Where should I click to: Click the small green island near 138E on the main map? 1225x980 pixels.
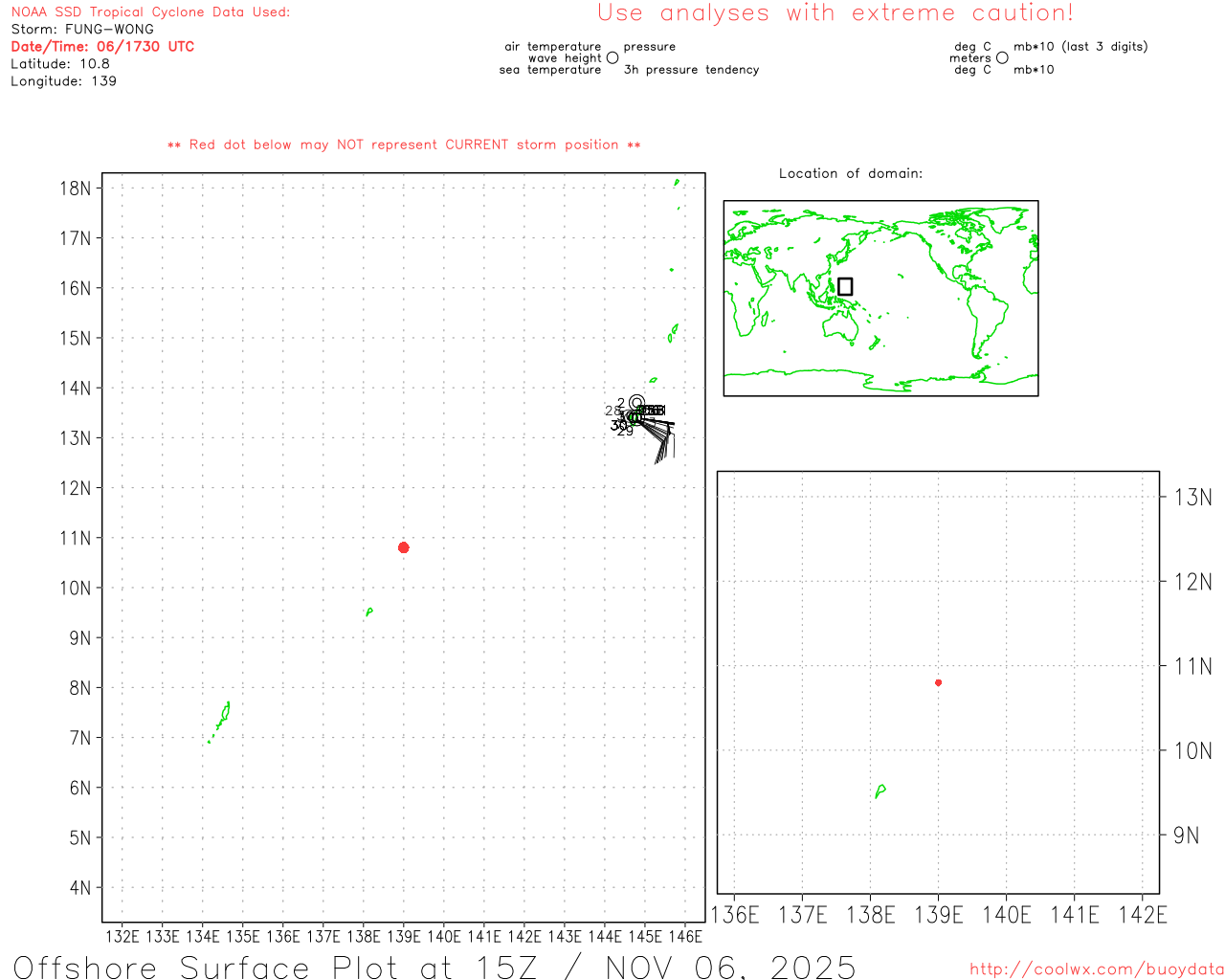pos(368,612)
